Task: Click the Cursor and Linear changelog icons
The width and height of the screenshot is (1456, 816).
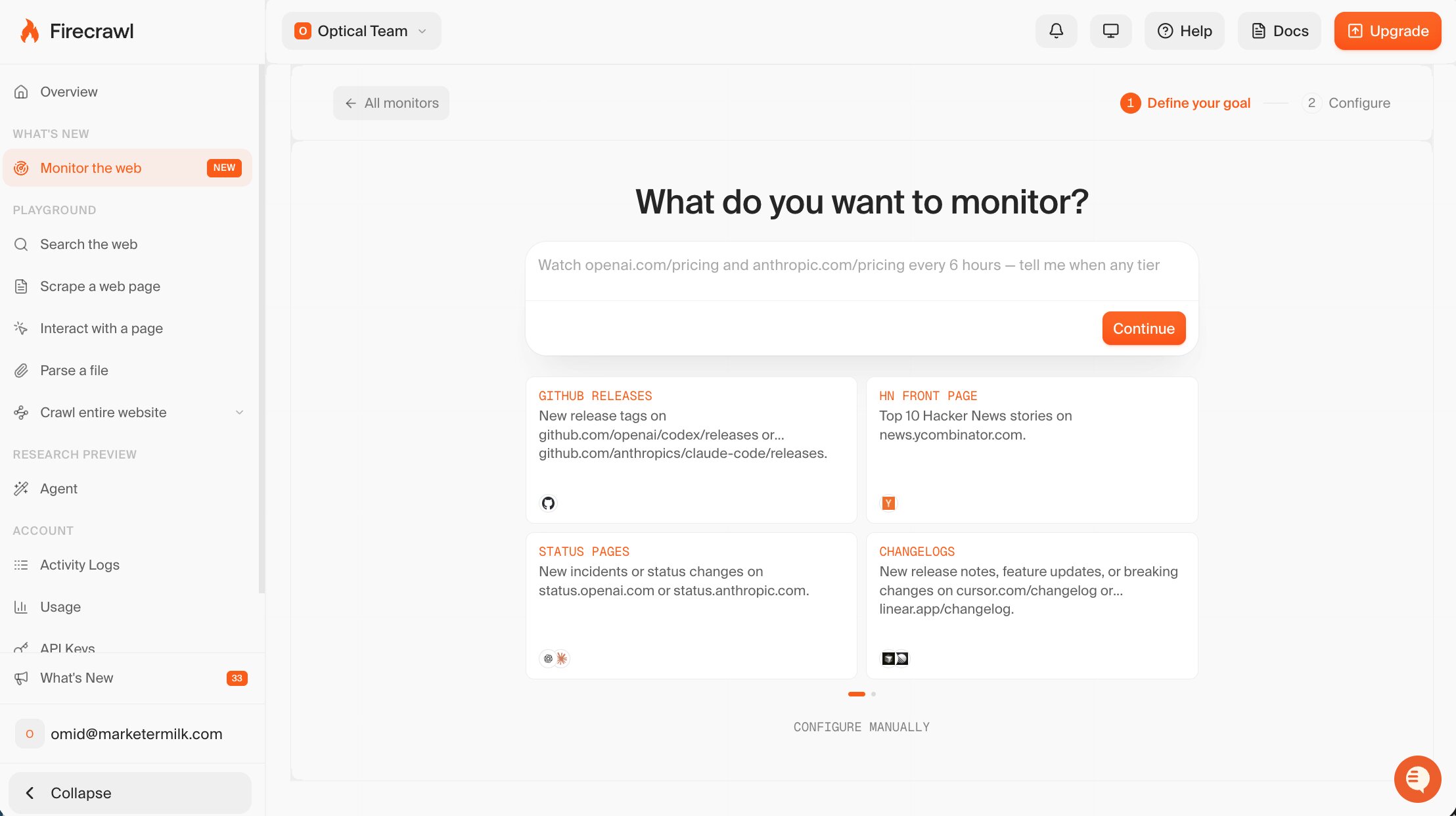Action: coord(895,658)
